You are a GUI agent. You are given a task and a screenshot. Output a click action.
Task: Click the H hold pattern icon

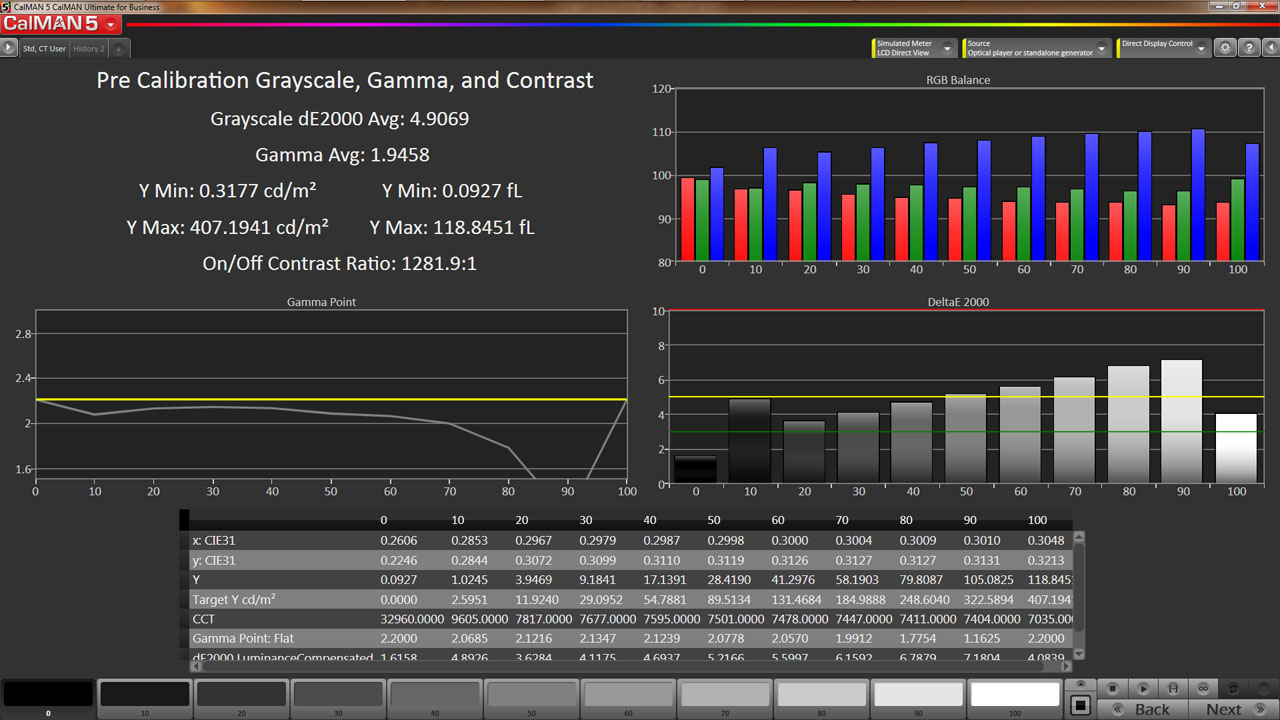[1173, 688]
